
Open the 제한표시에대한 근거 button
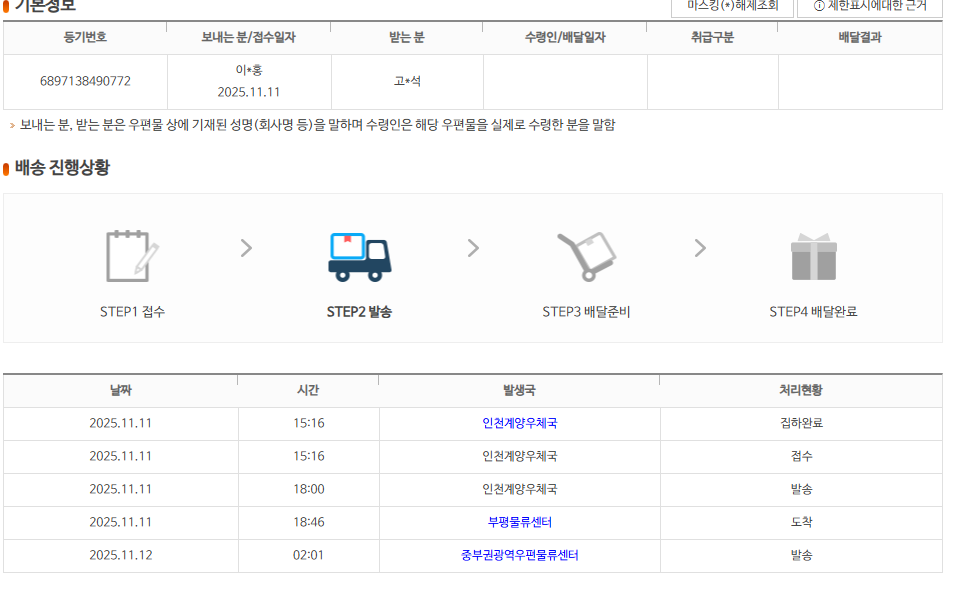pos(869,6)
